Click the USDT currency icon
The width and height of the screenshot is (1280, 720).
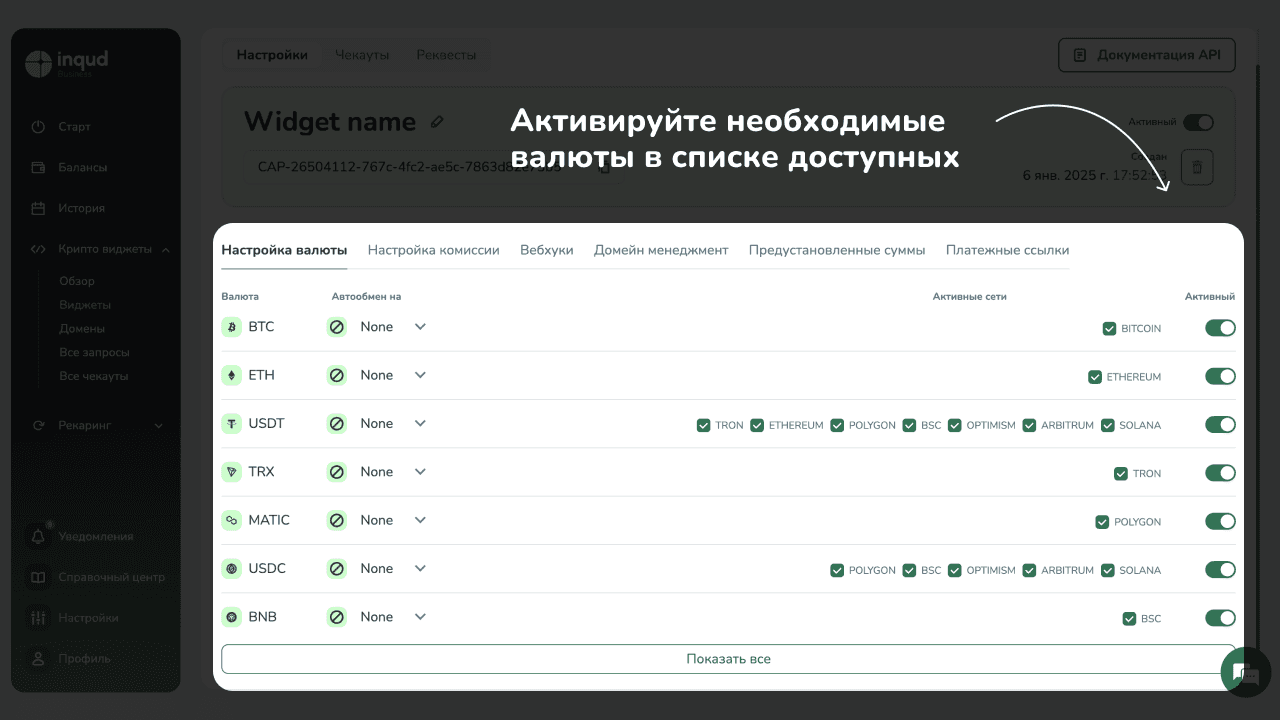[232, 424]
